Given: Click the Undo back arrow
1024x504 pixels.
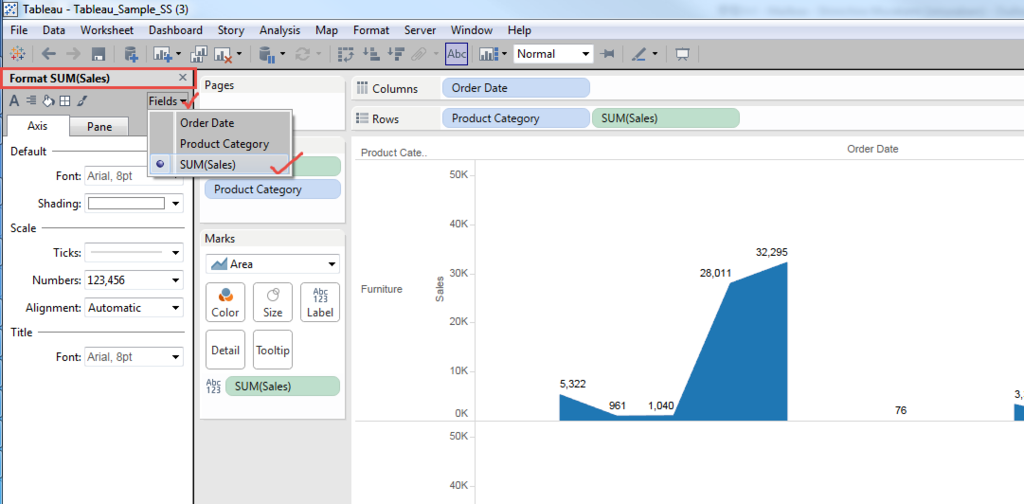Looking at the screenshot, I should (49, 54).
